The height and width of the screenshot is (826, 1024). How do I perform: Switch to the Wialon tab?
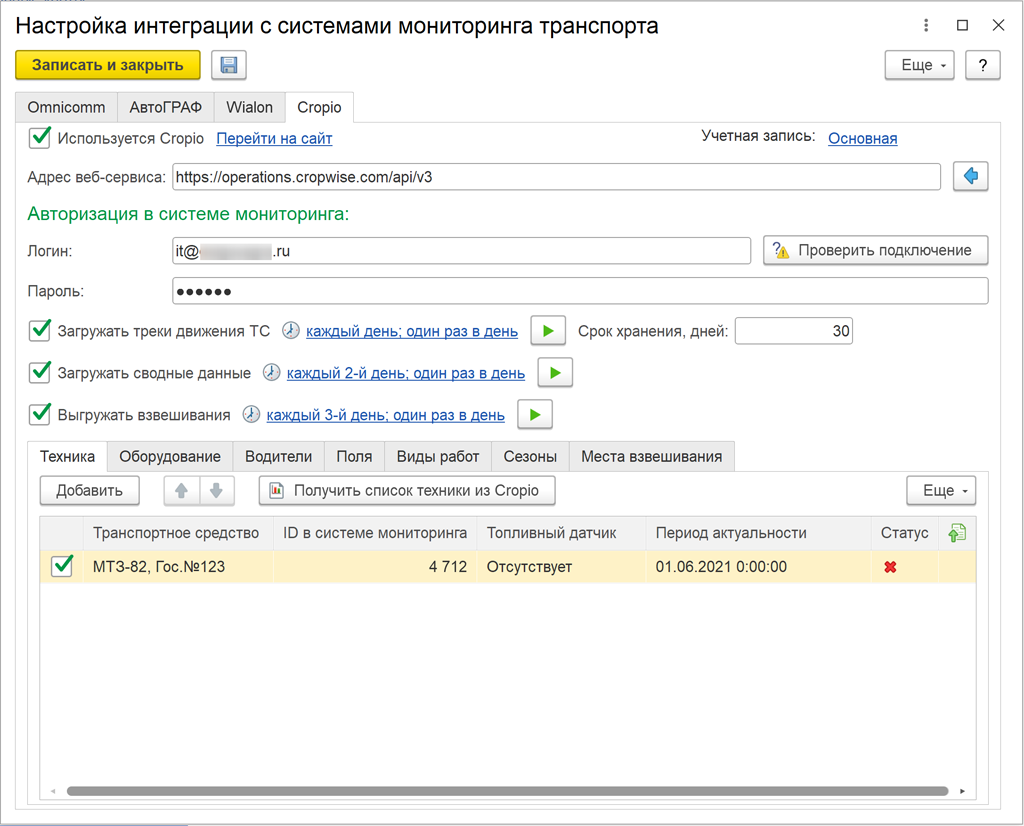tap(249, 107)
